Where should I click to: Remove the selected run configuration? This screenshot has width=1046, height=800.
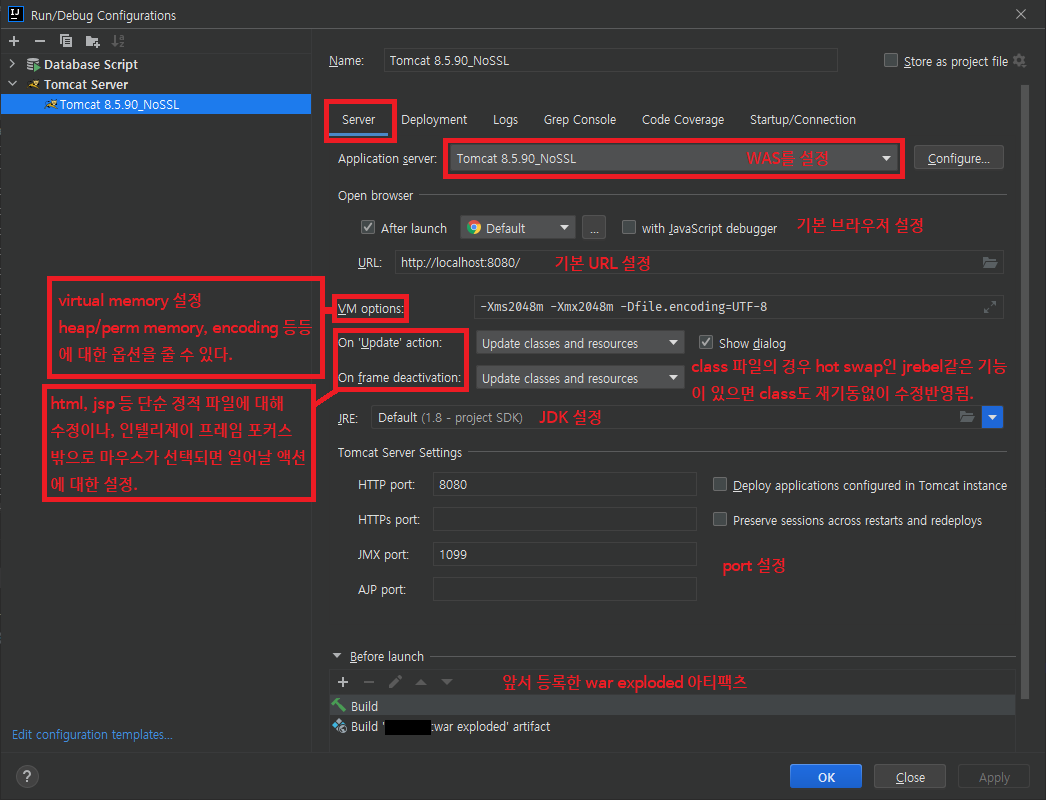pos(40,41)
